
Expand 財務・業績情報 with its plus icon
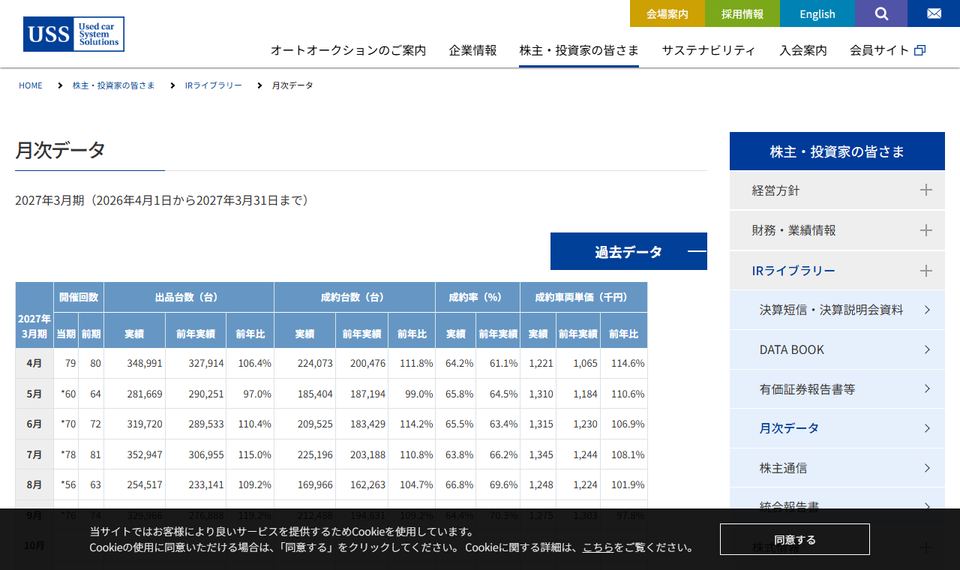click(926, 230)
